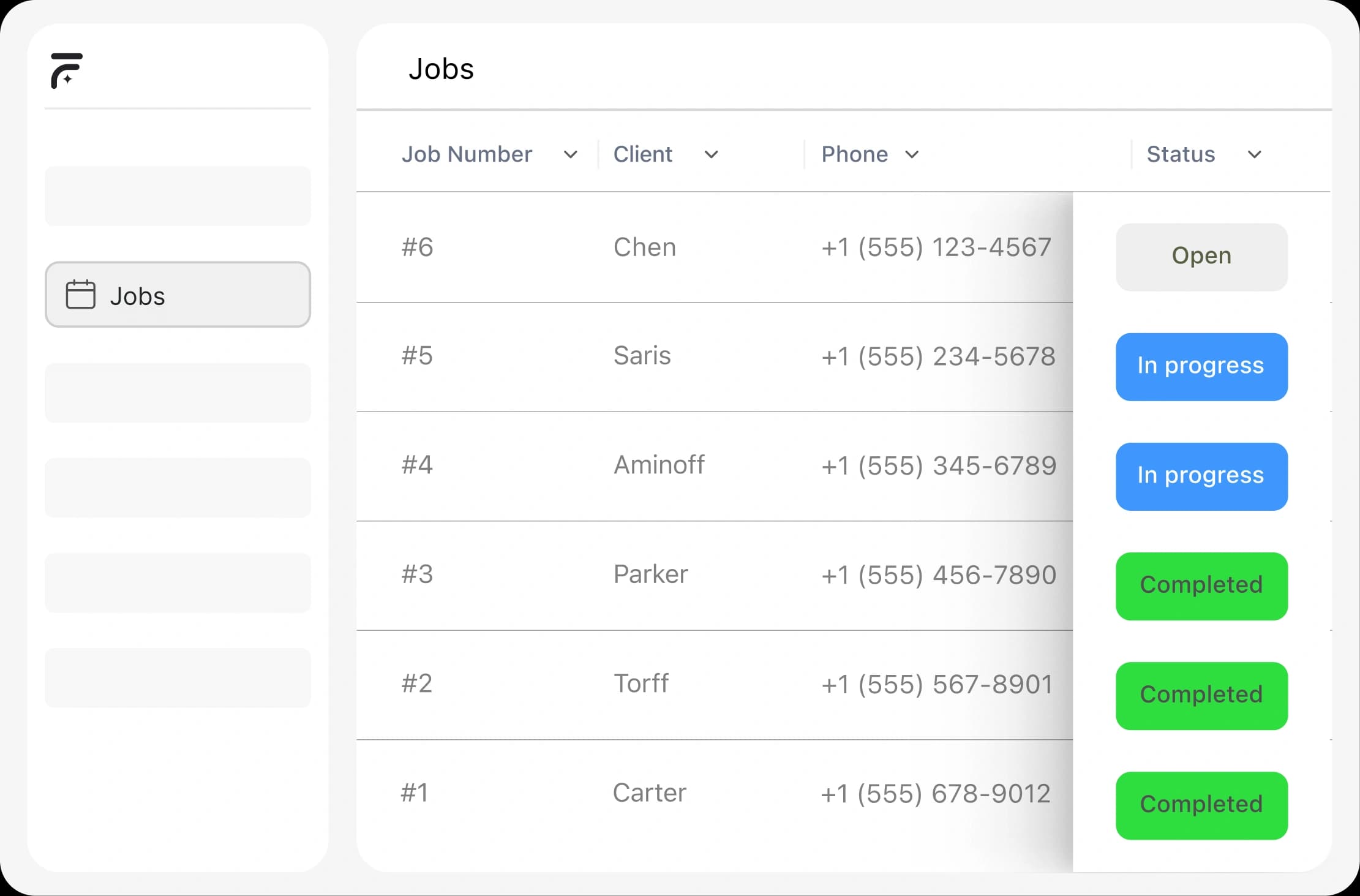This screenshot has height=896, width=1360.
Task: Click the Job Number column header label
Action: pyautogui.click(x=467, y=154)
